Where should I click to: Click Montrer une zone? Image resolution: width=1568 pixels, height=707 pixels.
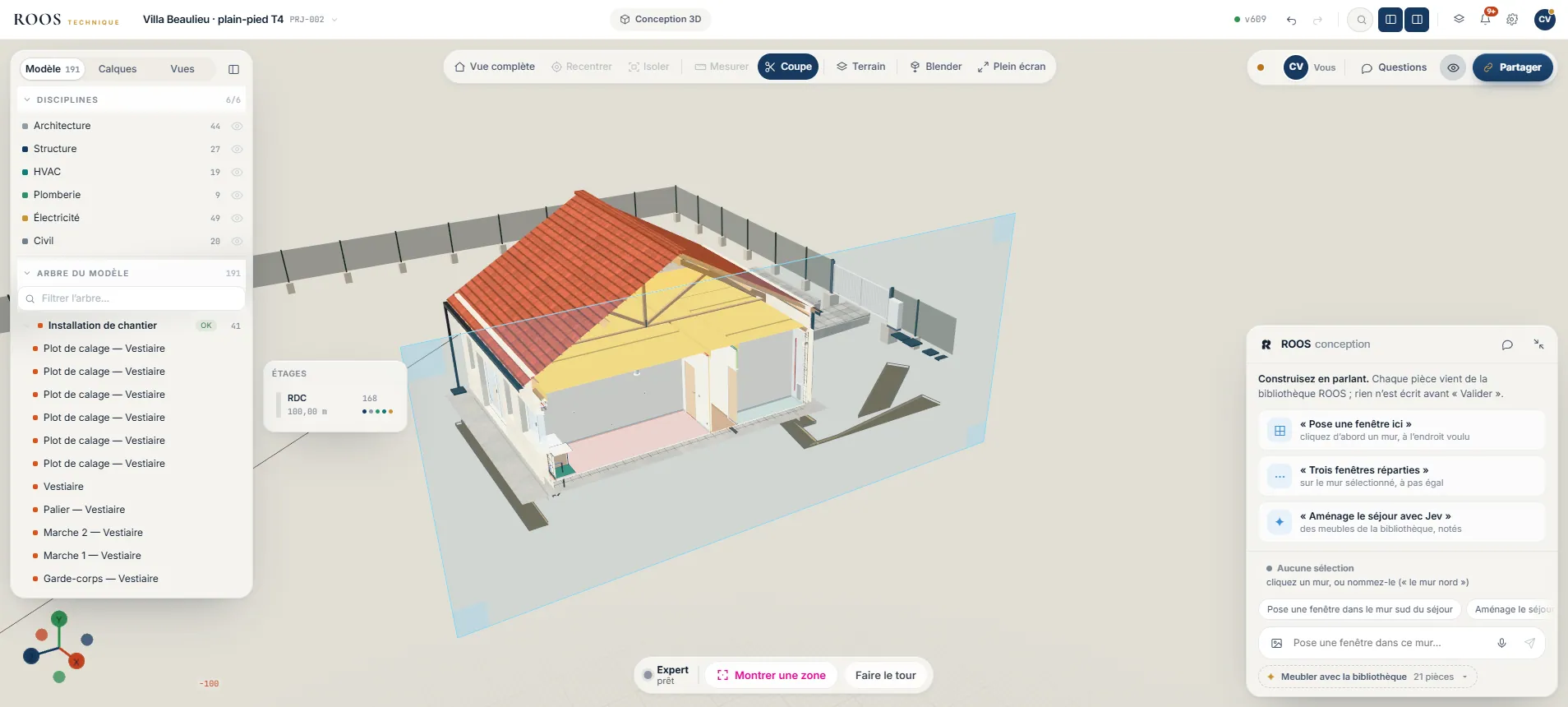[771, 675]
